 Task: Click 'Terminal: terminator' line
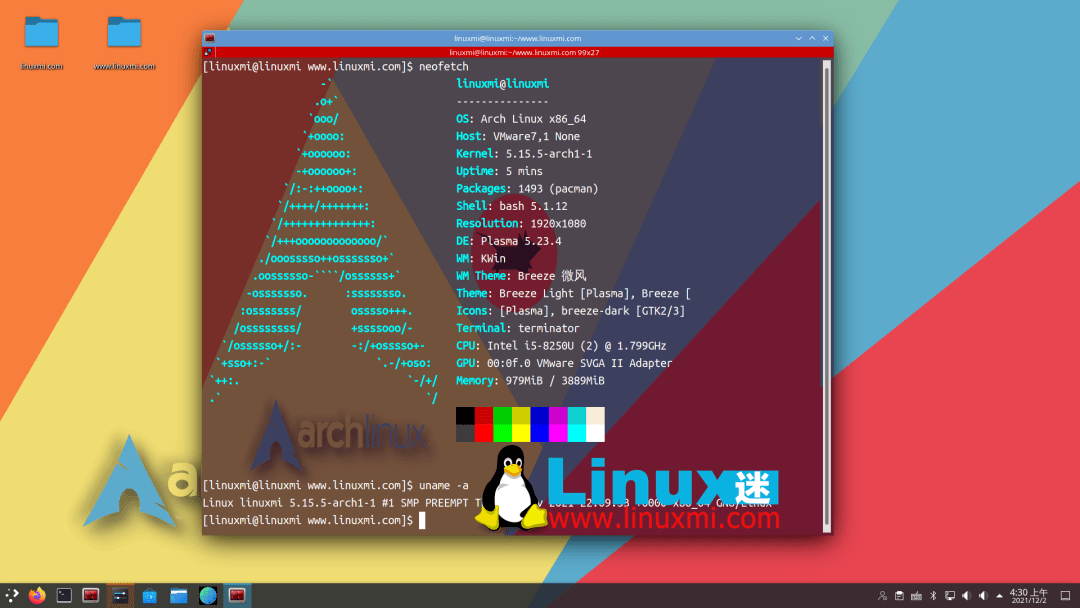(x=518, y=328)
